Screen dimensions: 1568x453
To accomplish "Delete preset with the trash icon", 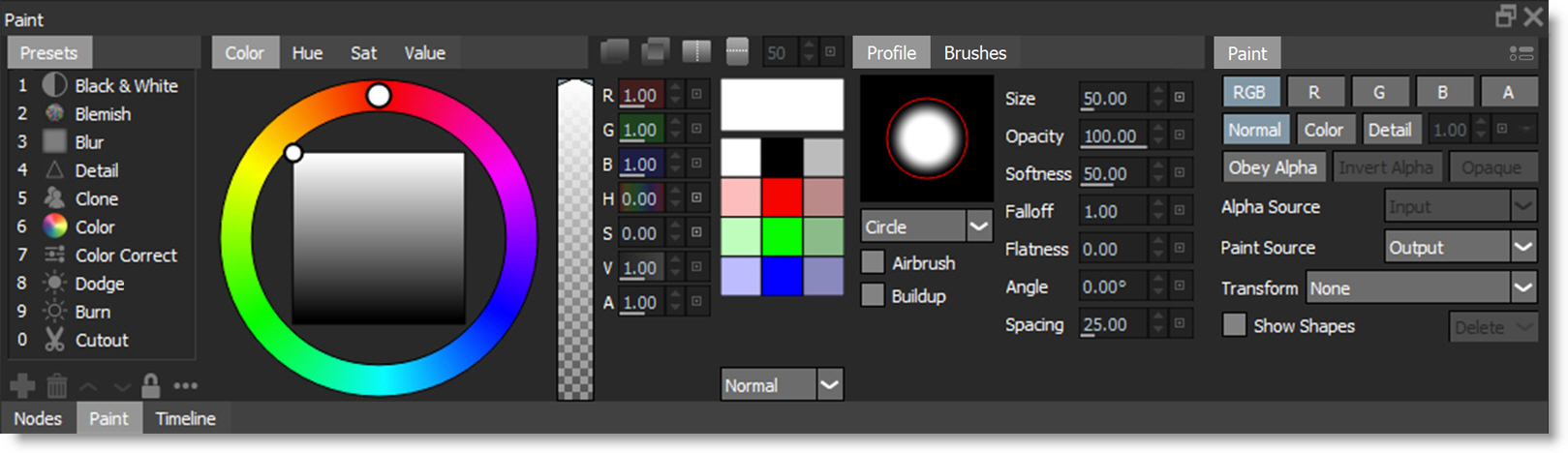I will (57, 386).
